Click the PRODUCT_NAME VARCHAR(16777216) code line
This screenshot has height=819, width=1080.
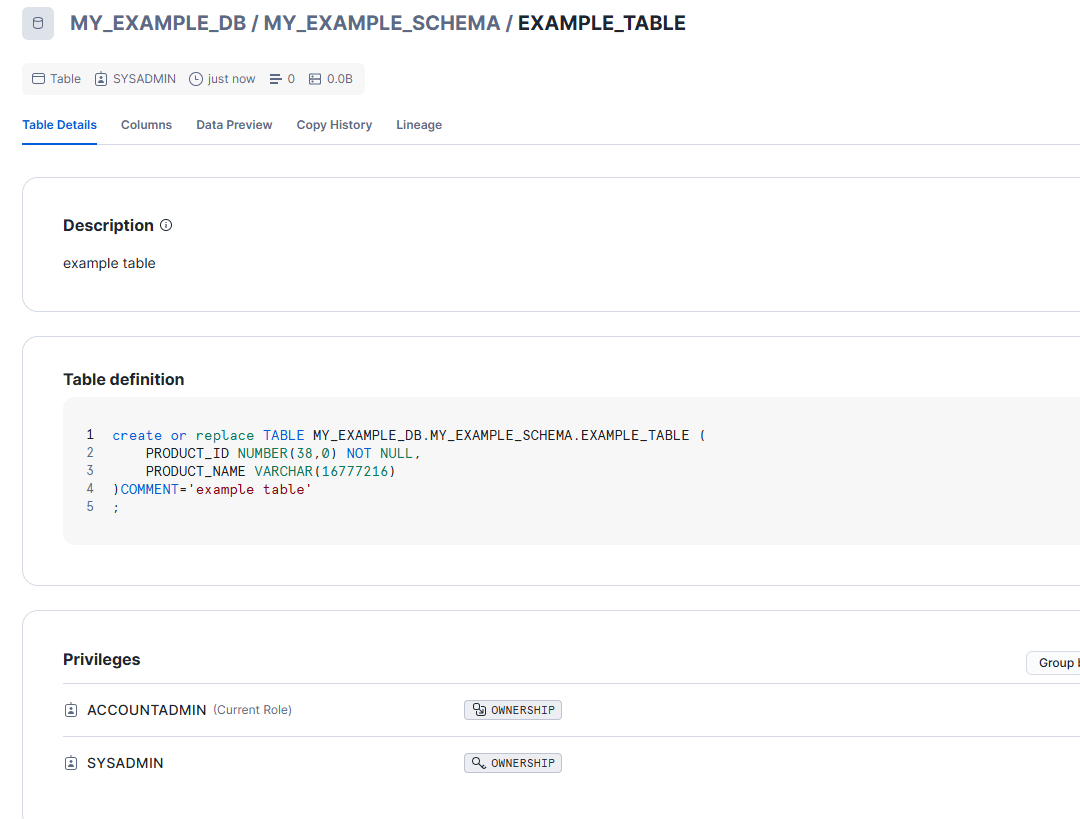pyautogui.click(x=271, y=471)
